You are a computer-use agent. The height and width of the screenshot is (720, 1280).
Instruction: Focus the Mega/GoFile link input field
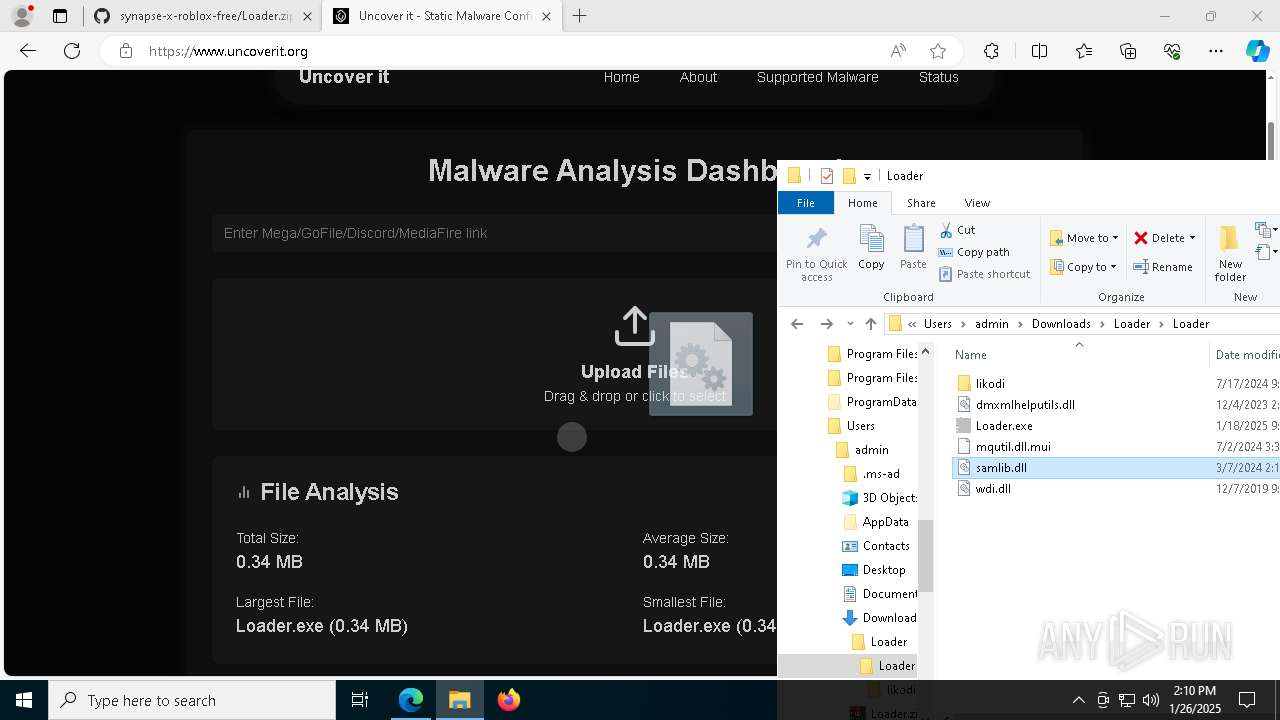(x=494, y=233)
